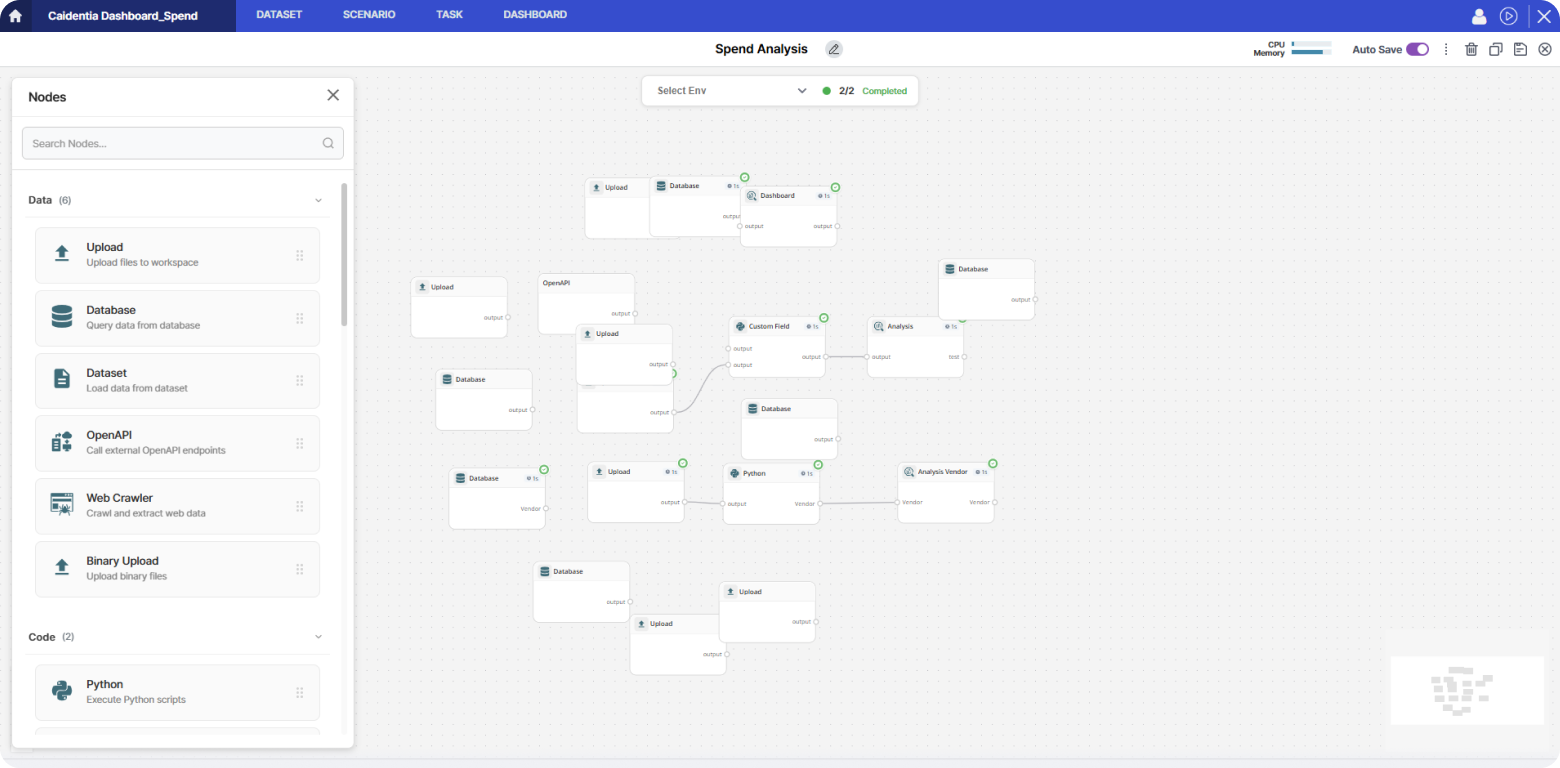Select the OpenAPI node in list
This screenshot has height=768, width=1560.
point(177,443)
